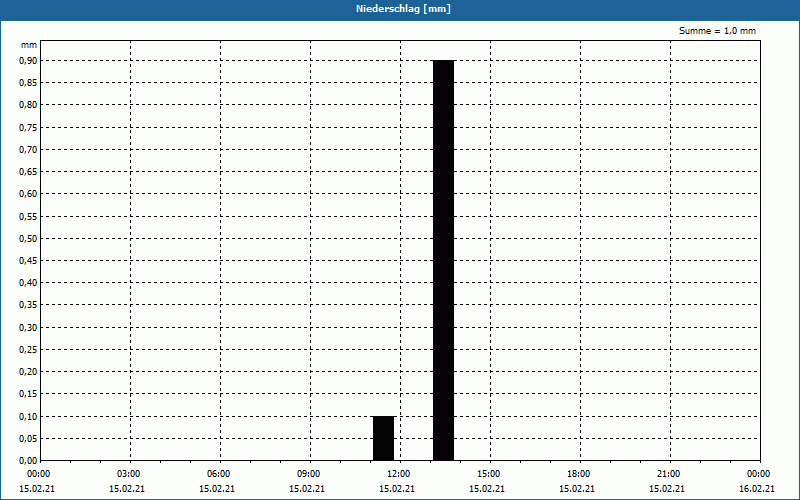The image size is (800, 500).
Task: Click the "mm" unit label above the y-axis
Action: 29,45
